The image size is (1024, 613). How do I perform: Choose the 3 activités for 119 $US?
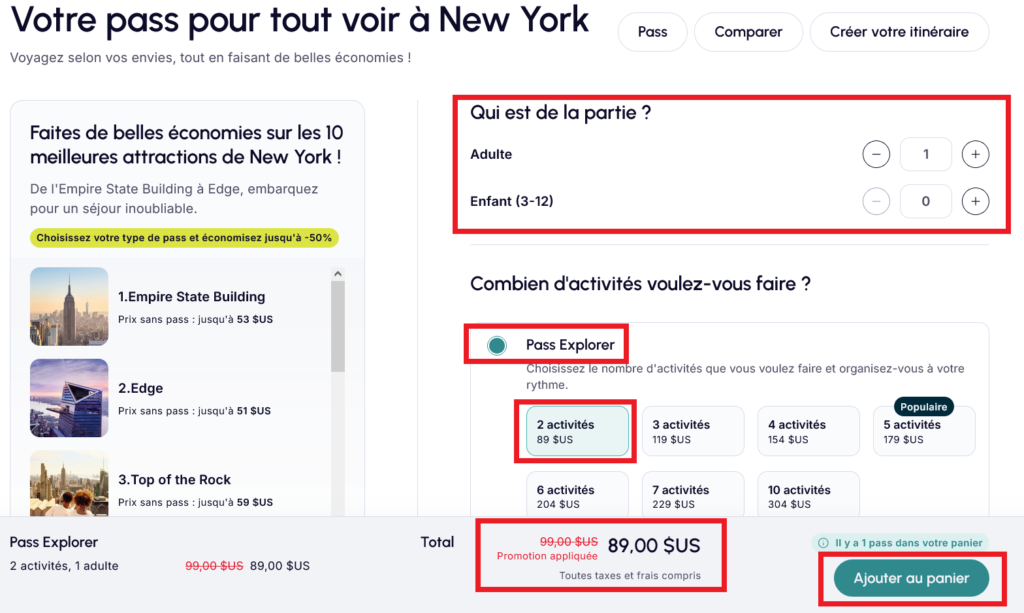click(x=693, y=431)
